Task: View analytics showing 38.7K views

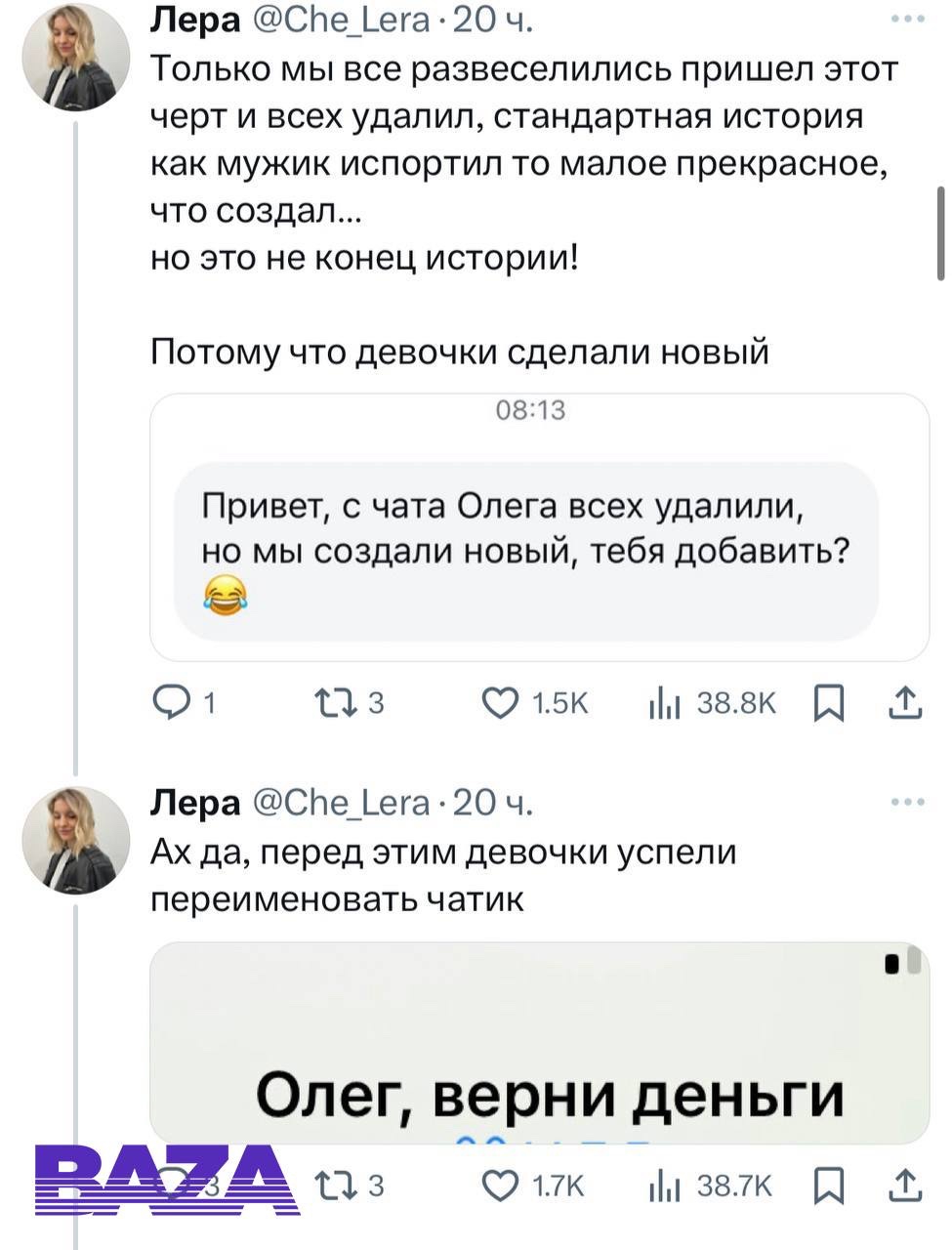Action: (x=664, y=1185)
